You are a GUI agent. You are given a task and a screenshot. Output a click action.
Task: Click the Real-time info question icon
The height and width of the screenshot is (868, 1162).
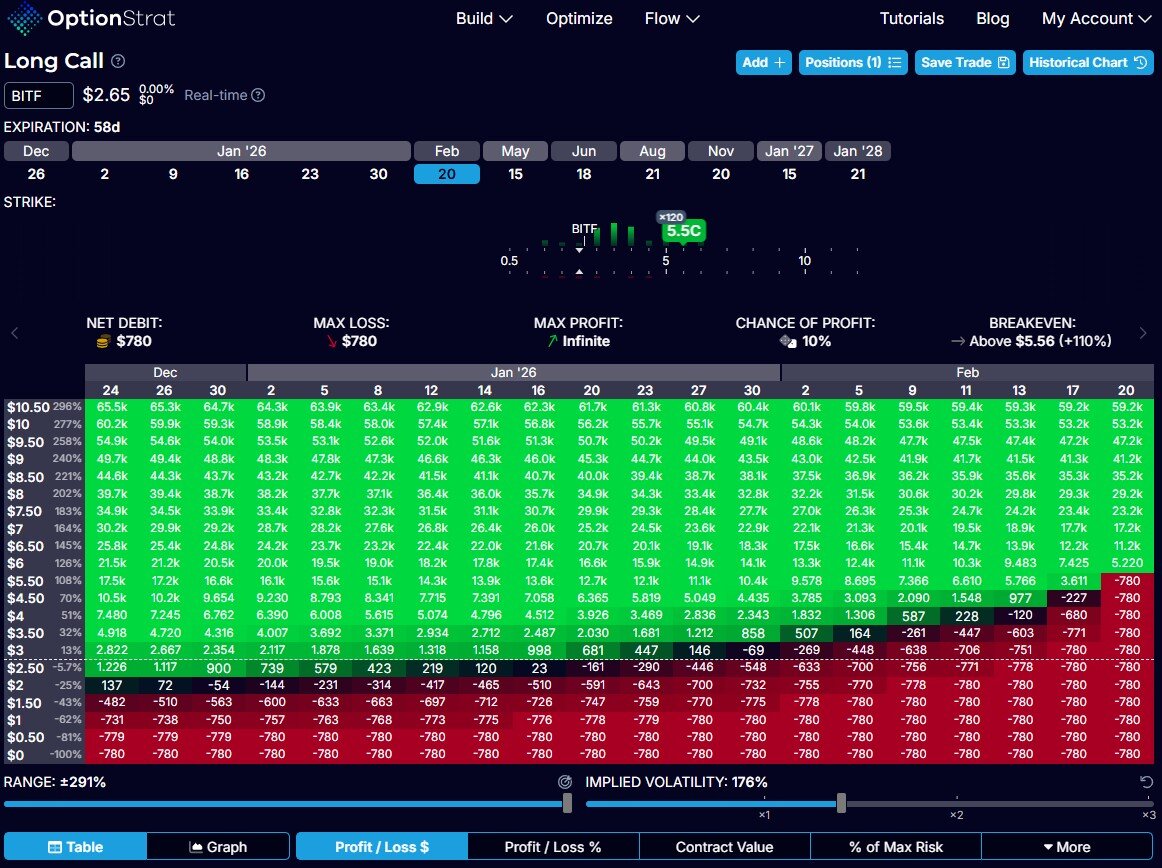click(x=258, y=95)
